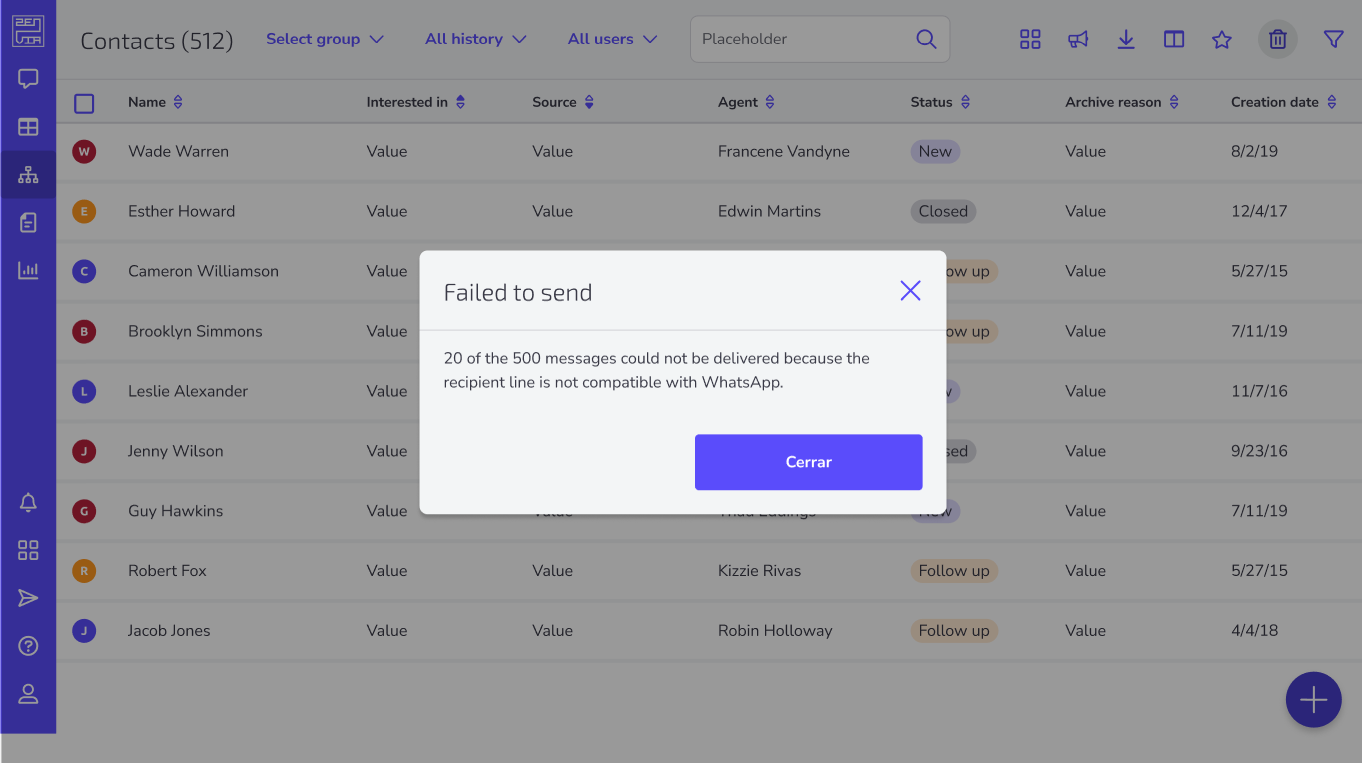
Task: Open the filter funnel icon
Action: (x=1333, y=39)
